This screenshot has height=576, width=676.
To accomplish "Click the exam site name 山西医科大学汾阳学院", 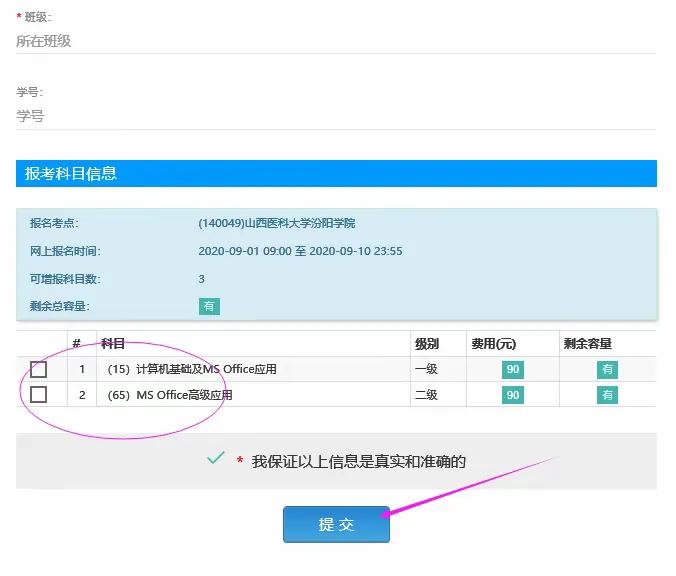I will (x=277, y=223).
